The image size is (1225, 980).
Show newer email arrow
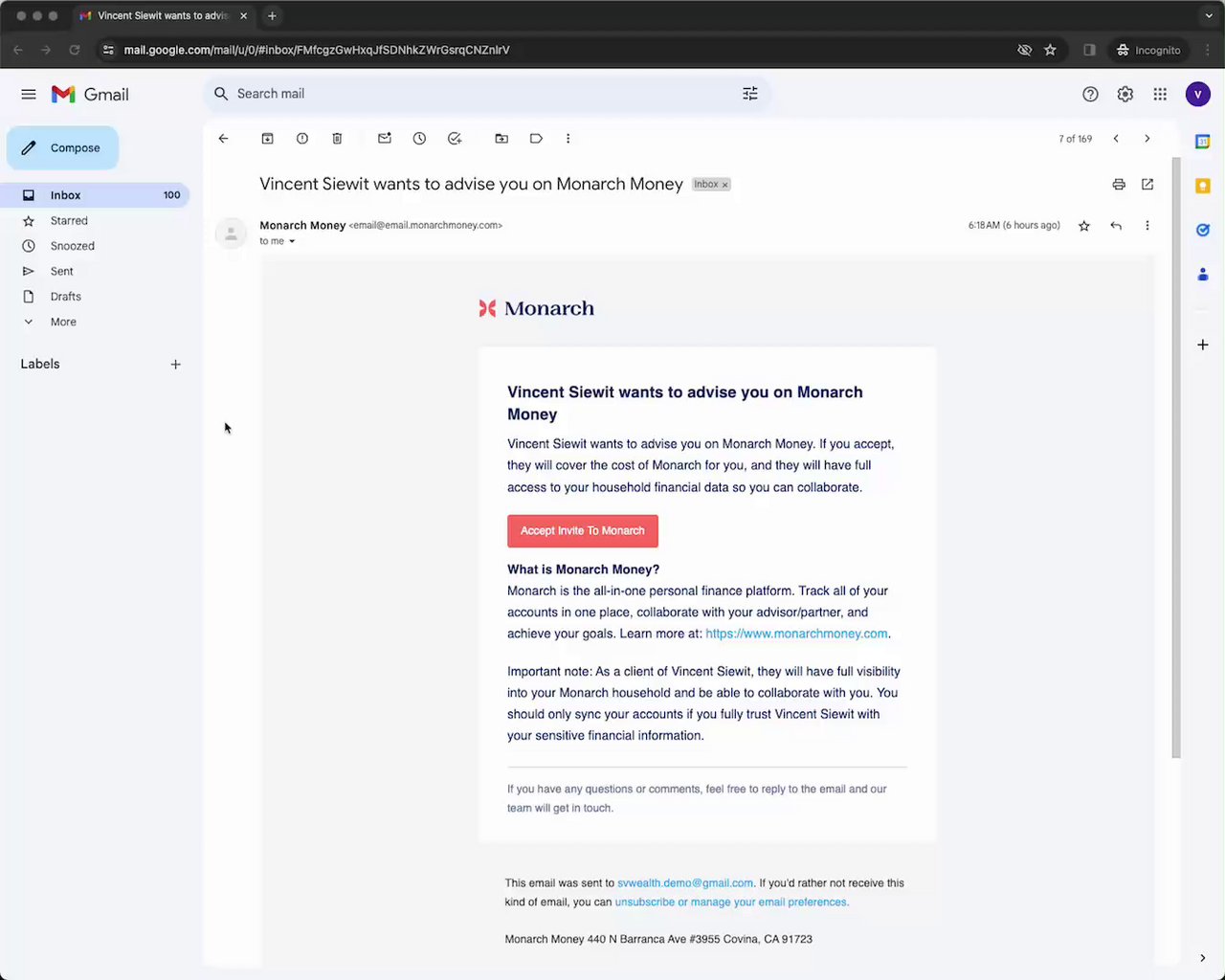(1116, 139)
